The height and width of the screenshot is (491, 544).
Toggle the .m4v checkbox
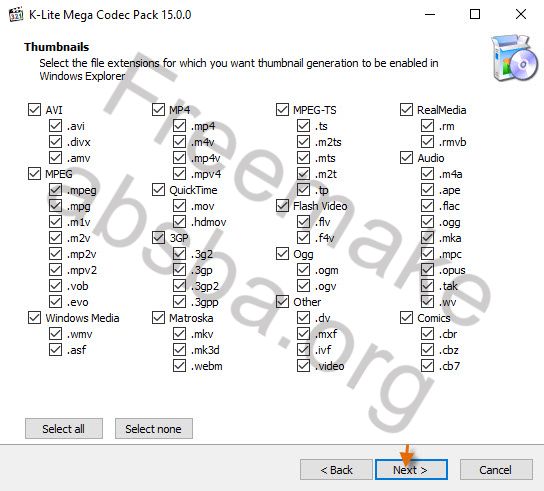click(x=179, y=142)
